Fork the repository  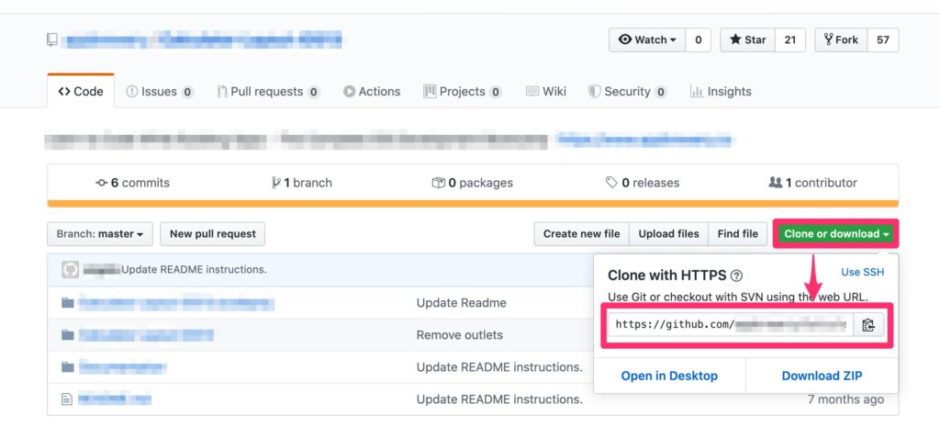[840, 40]
